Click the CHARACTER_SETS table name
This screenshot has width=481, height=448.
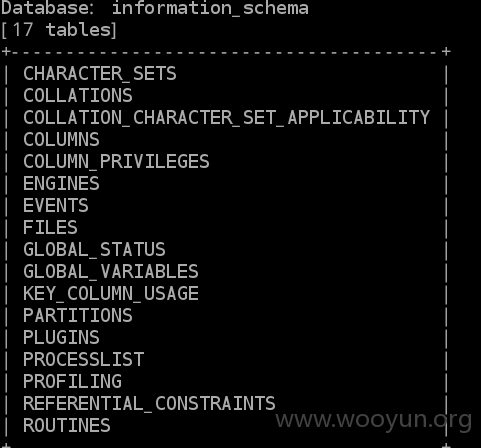tap(100, 74)
